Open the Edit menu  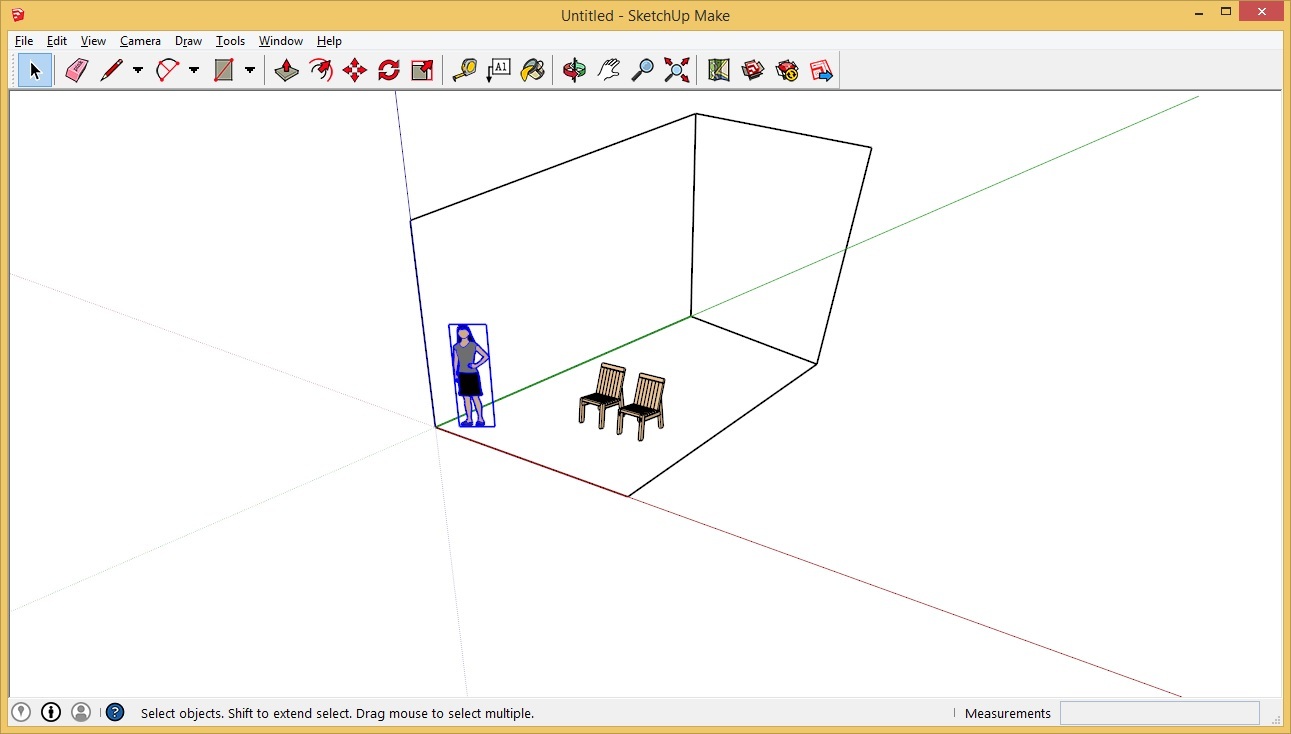(x=57, y=41)
